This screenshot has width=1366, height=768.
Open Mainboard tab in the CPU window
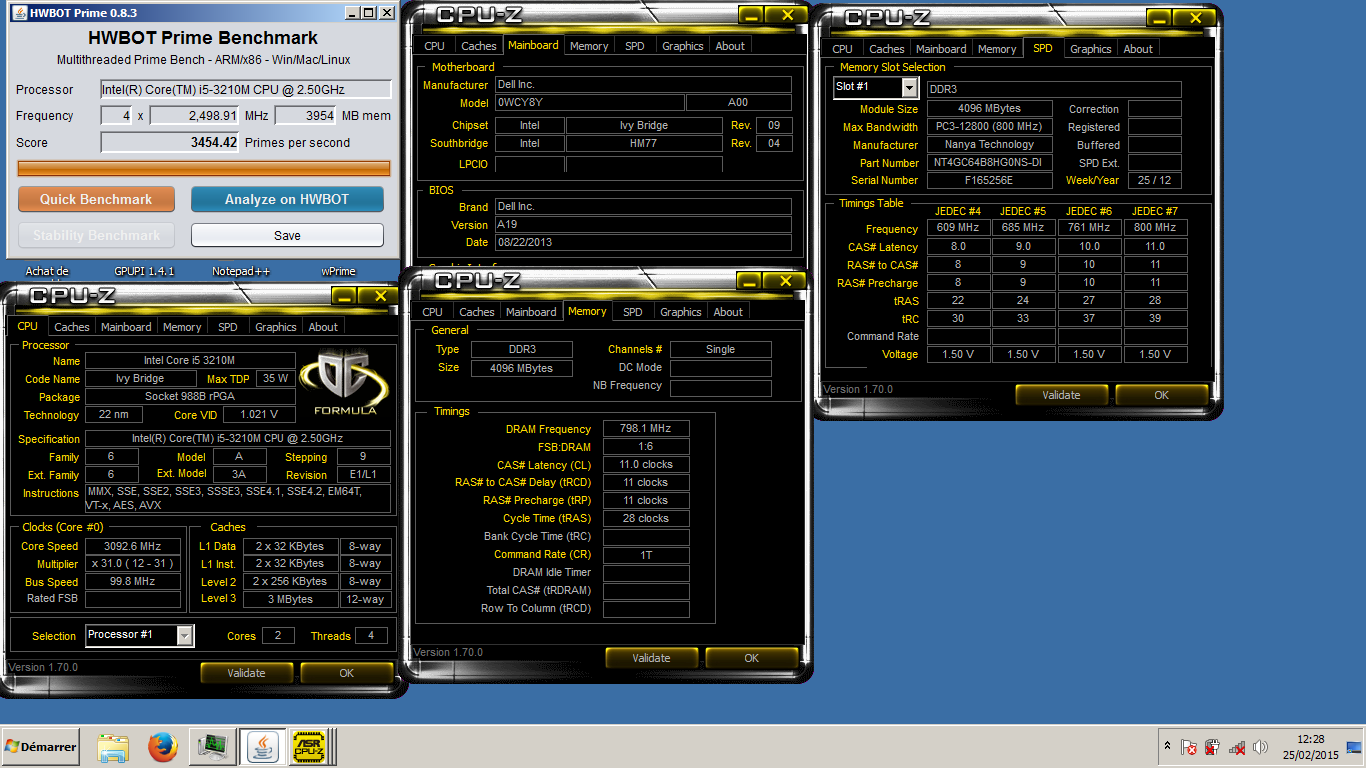[126, 327]
